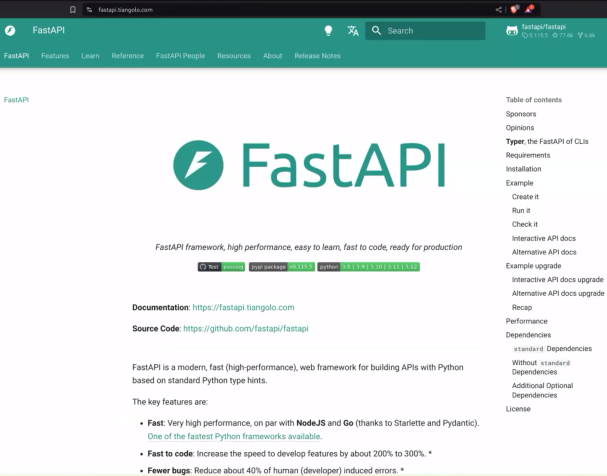Click the python versions badge
607x476 pixels.
tap(369, 267)
